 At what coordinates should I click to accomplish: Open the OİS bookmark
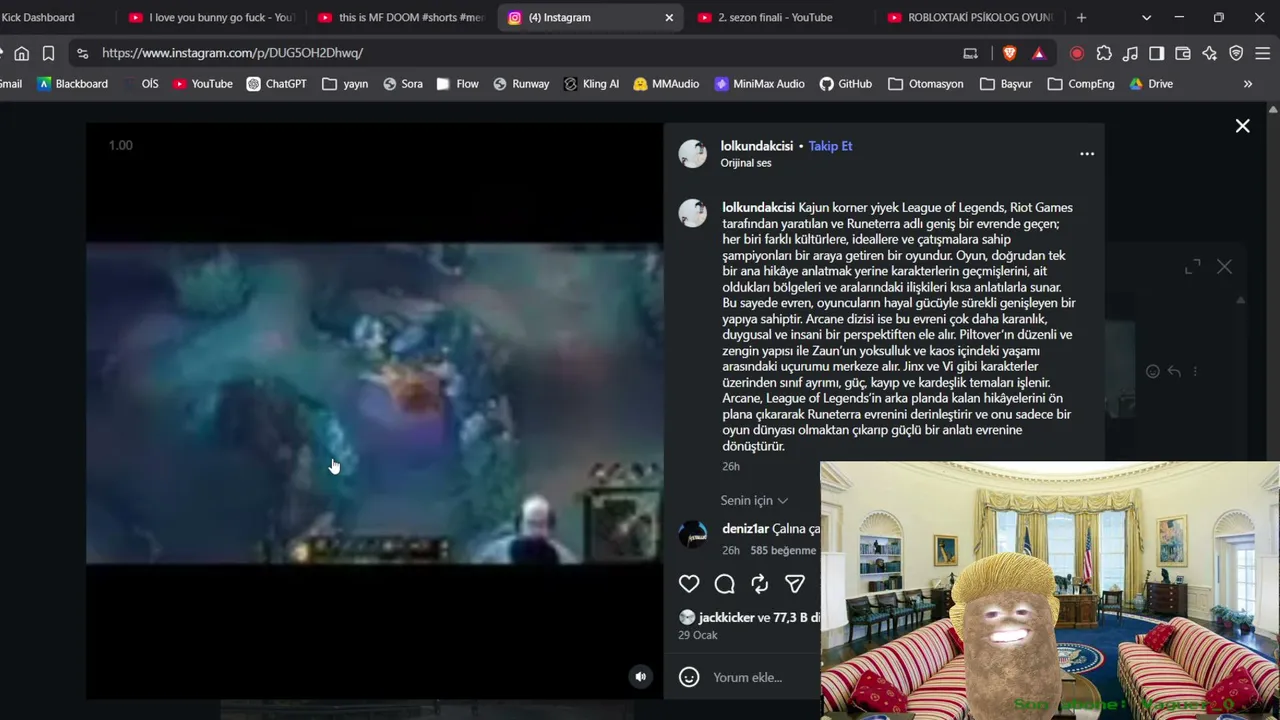pos(150,84)
